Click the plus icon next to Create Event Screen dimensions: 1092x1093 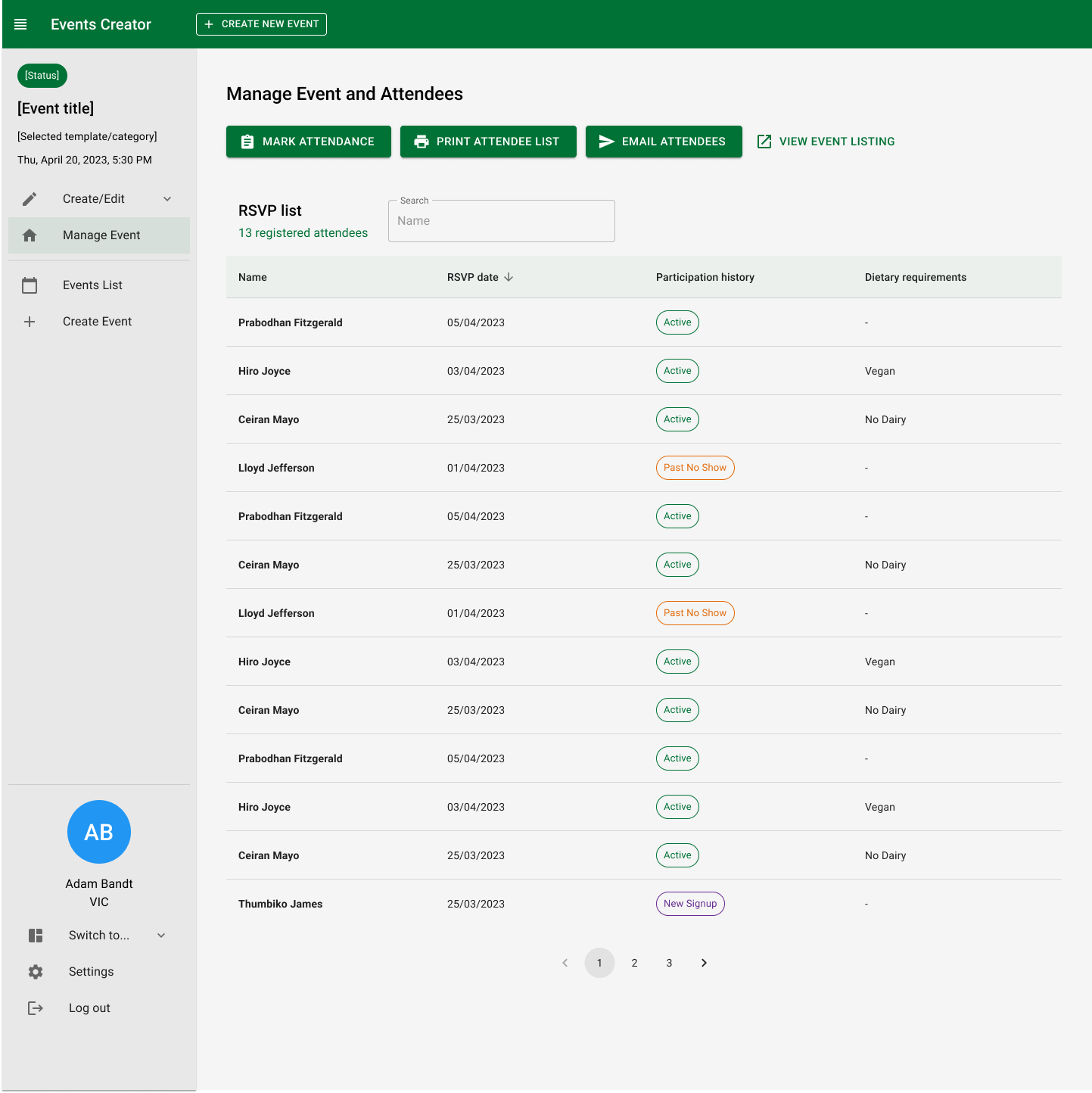pyautogui.click(x=30, y=322)
